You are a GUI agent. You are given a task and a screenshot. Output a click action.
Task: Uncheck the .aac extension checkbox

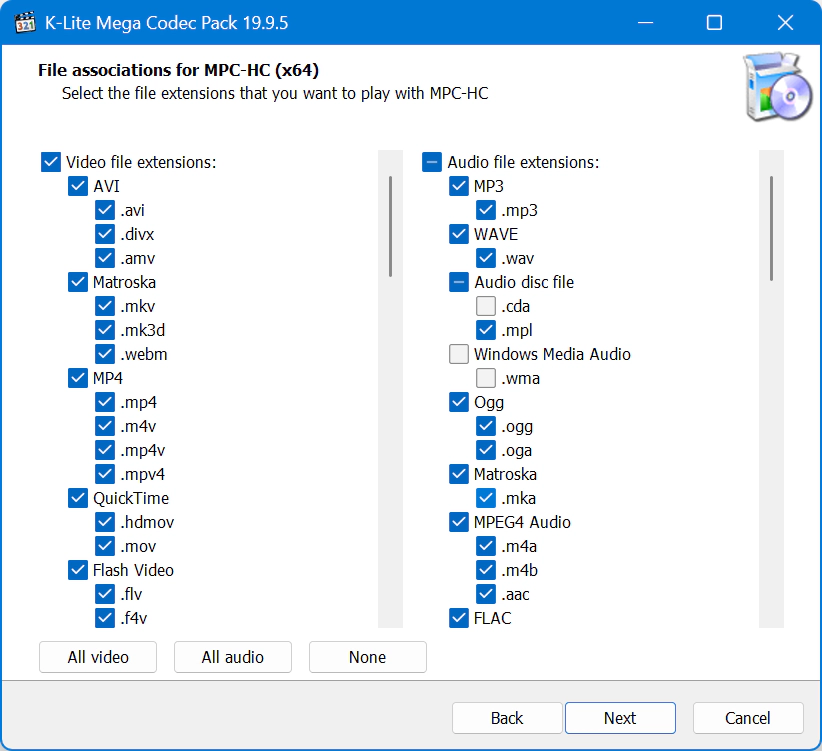486,594
